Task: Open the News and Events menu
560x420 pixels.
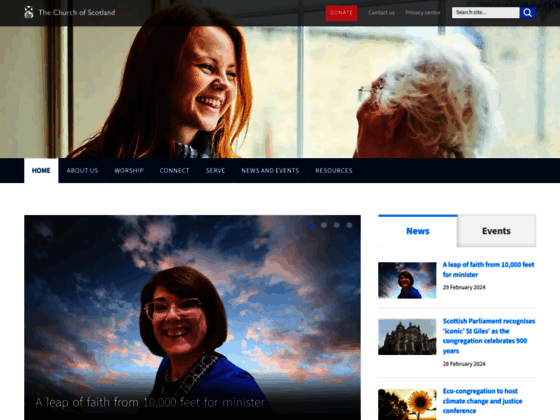Action: [270, 171]
